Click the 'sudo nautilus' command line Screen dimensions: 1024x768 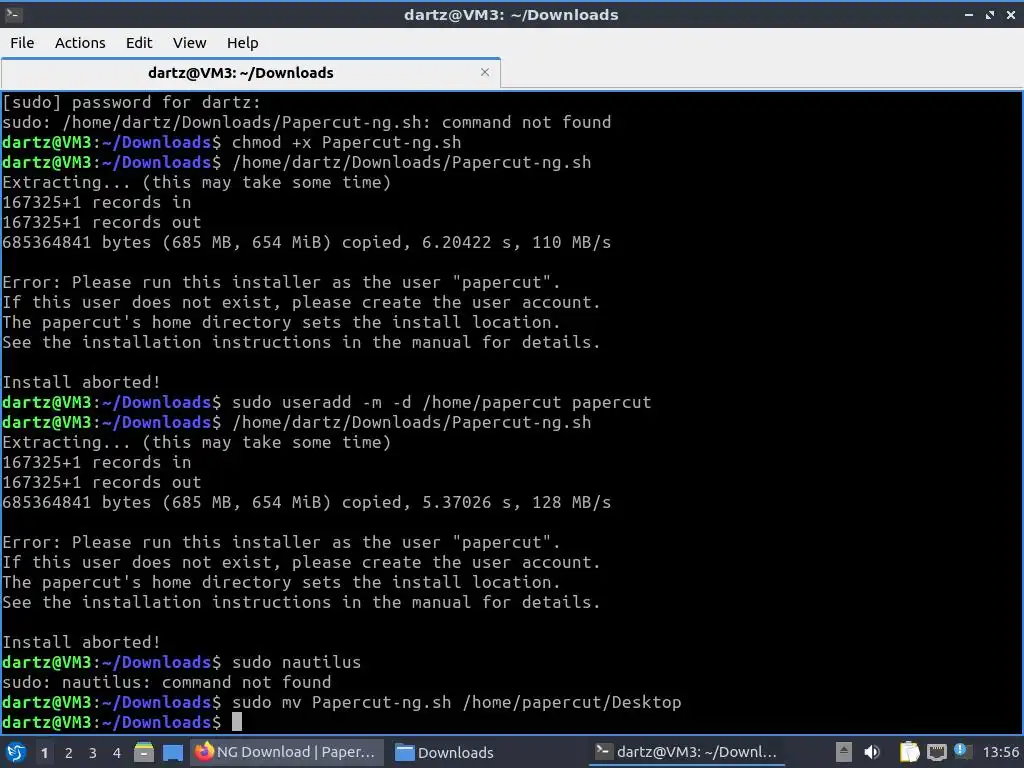[x=296, y=662]
